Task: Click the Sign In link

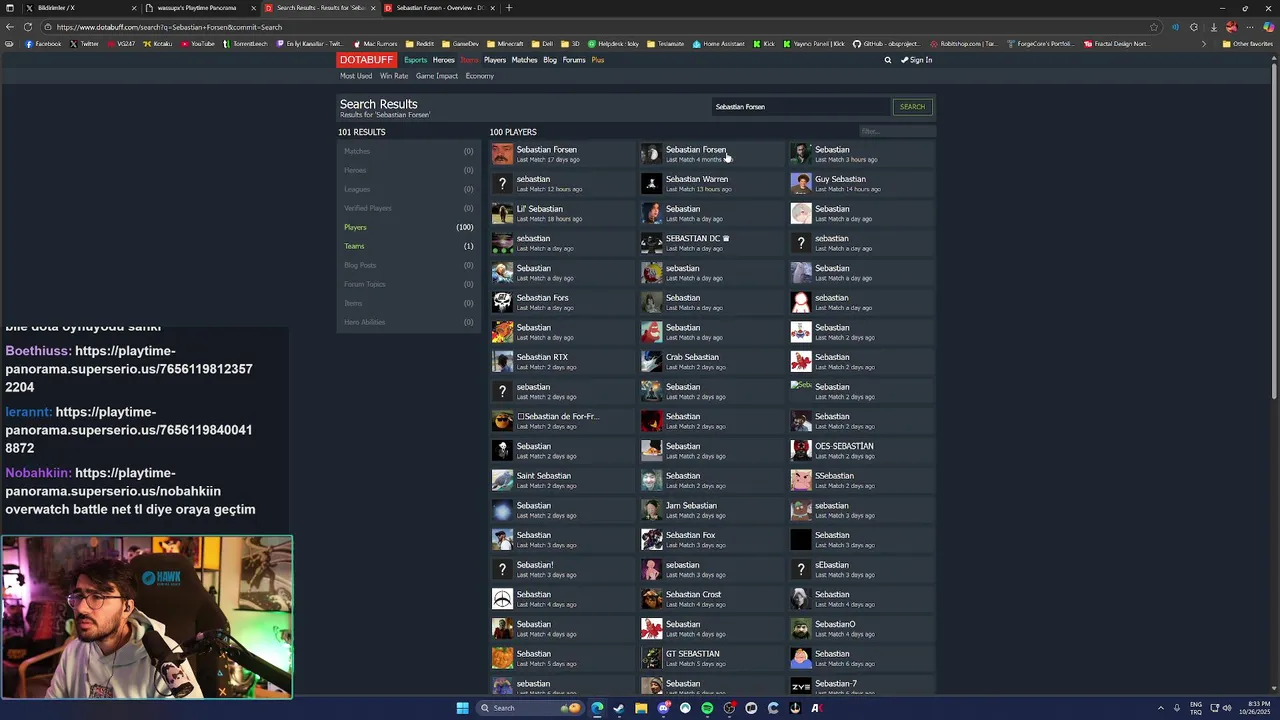Action: 917,60
